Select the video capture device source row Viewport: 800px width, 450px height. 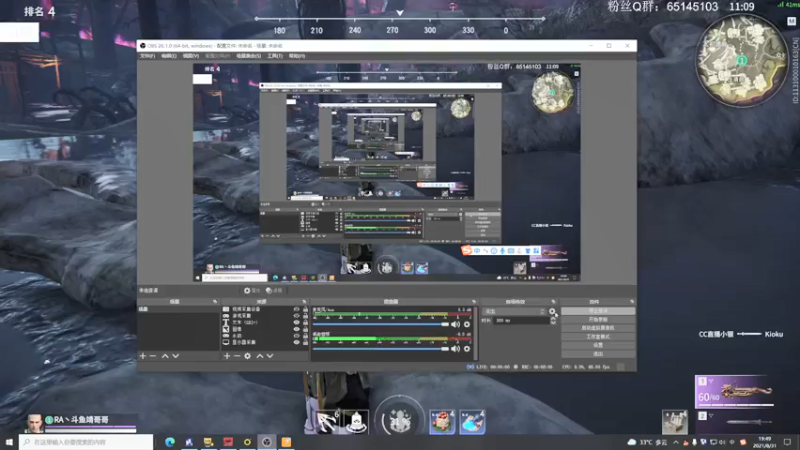[265, 309]
